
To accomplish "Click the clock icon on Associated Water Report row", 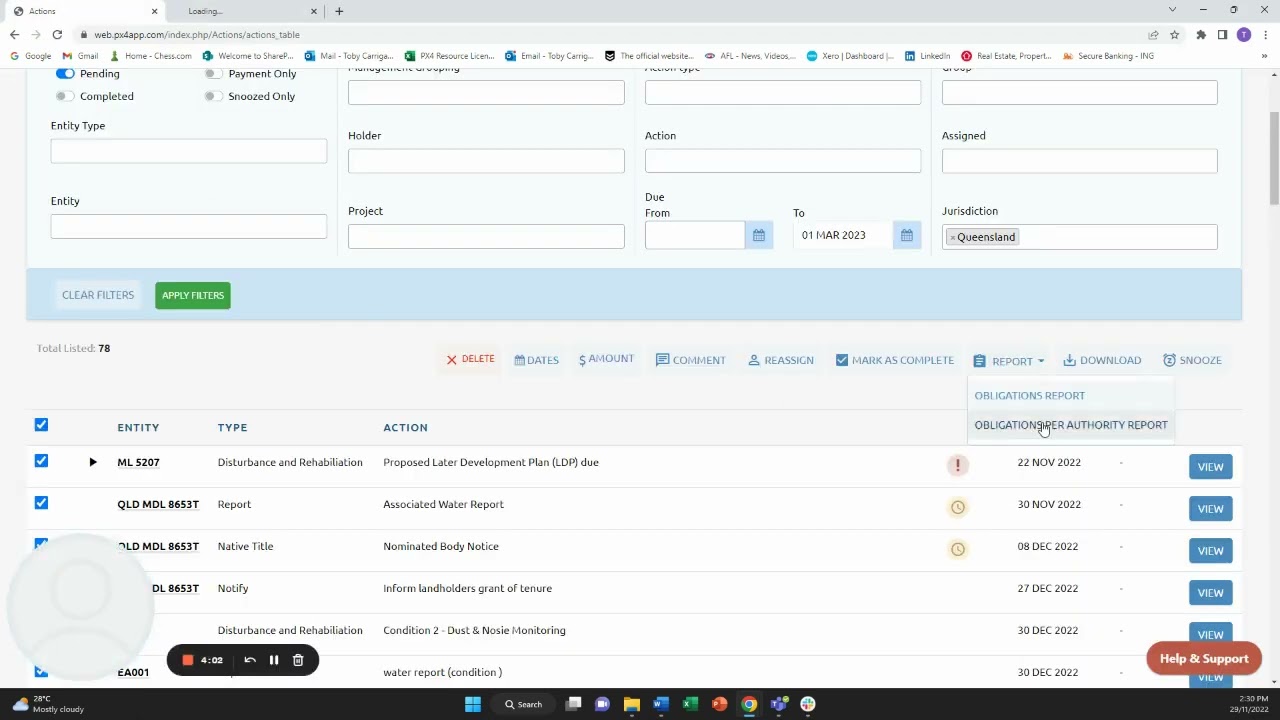I will pyautogui.click(x=958, y=507).
